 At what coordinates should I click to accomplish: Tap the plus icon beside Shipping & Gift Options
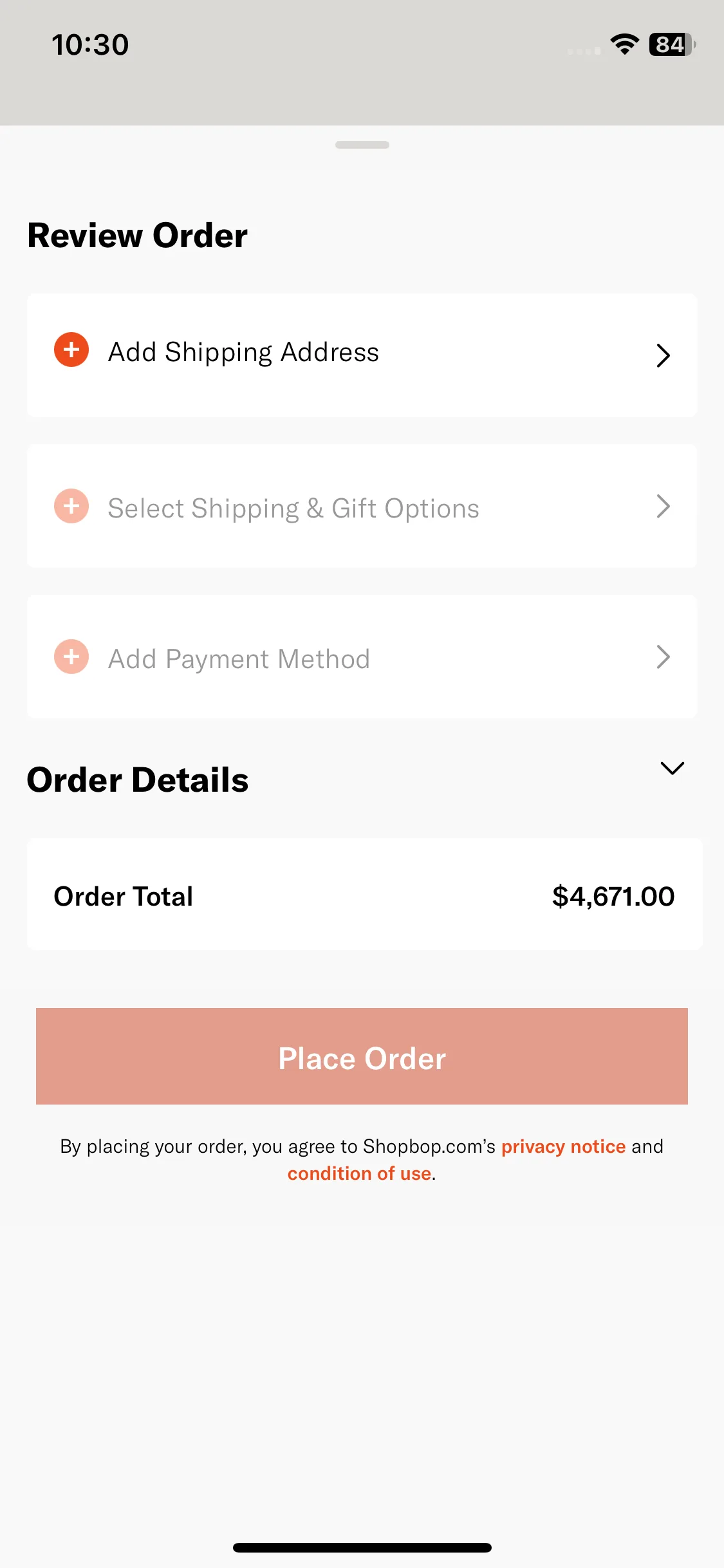(71, 506)
